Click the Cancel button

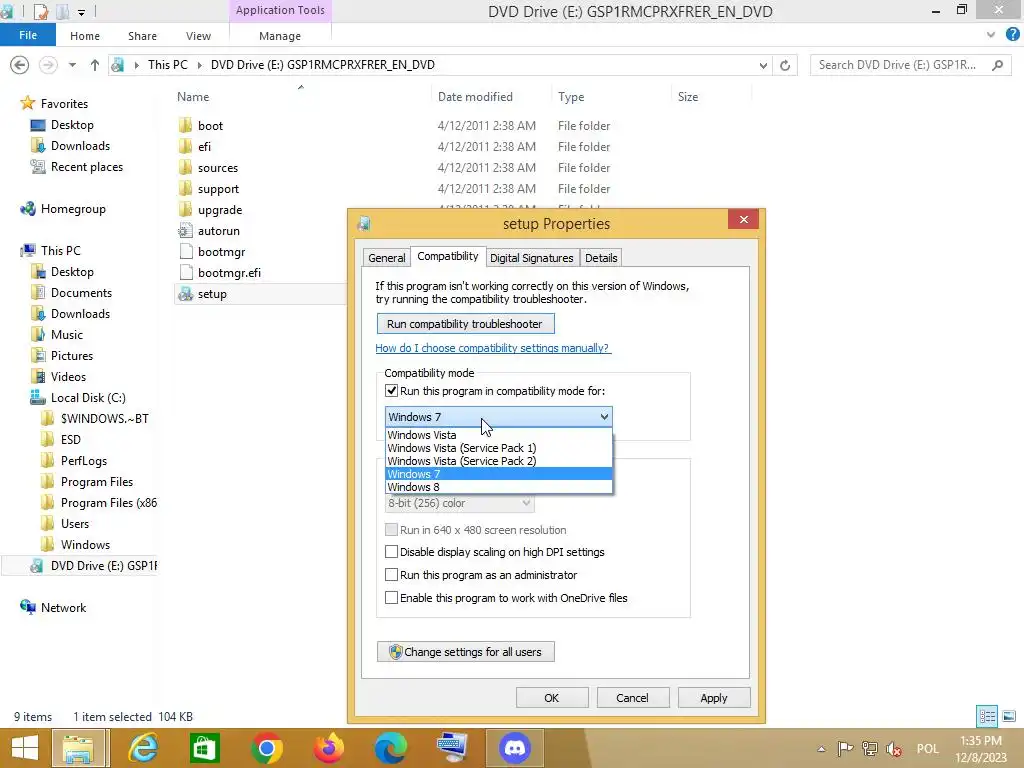tap(632, 697)
